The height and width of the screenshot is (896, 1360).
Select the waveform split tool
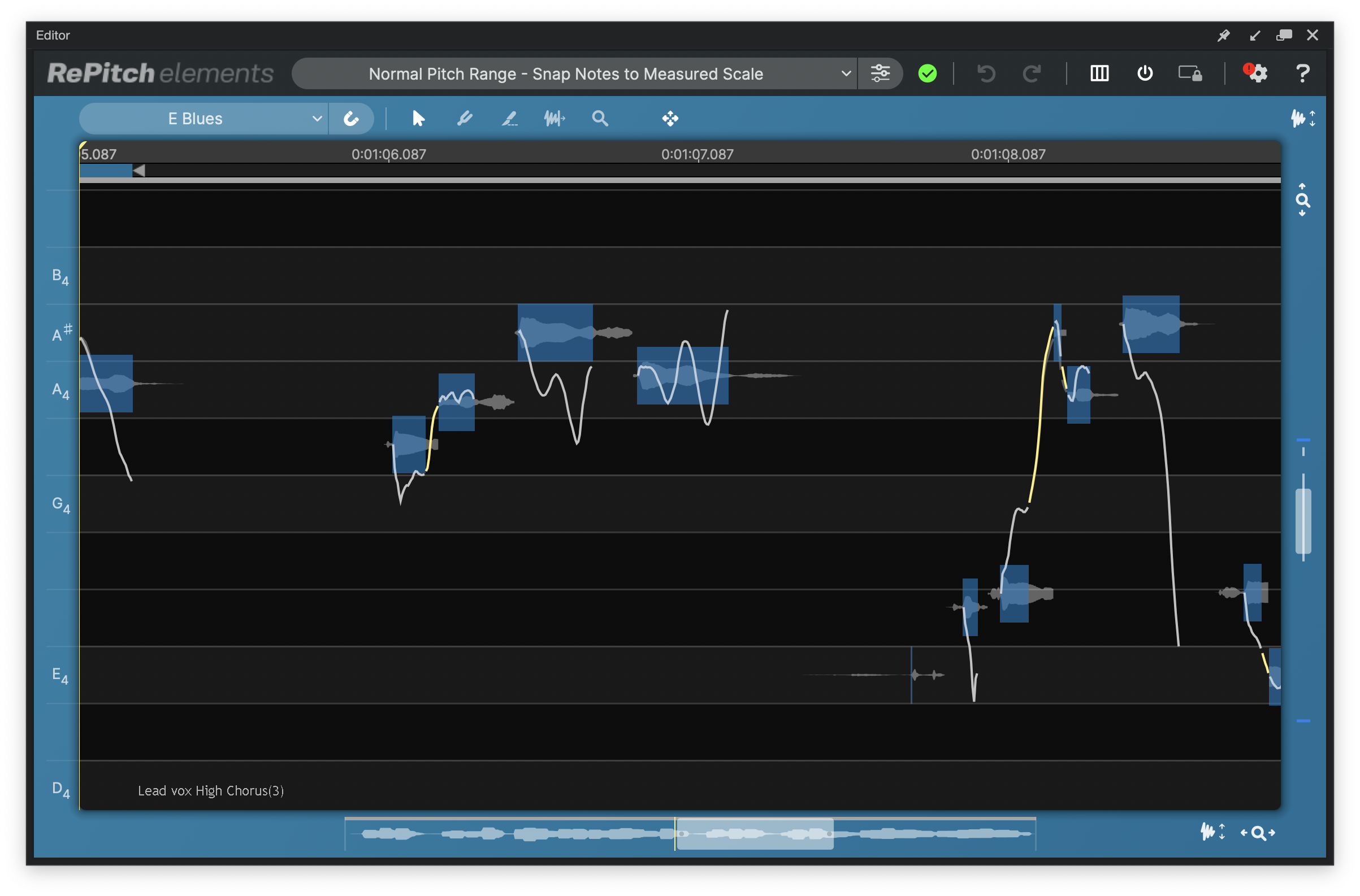[554, 119]
